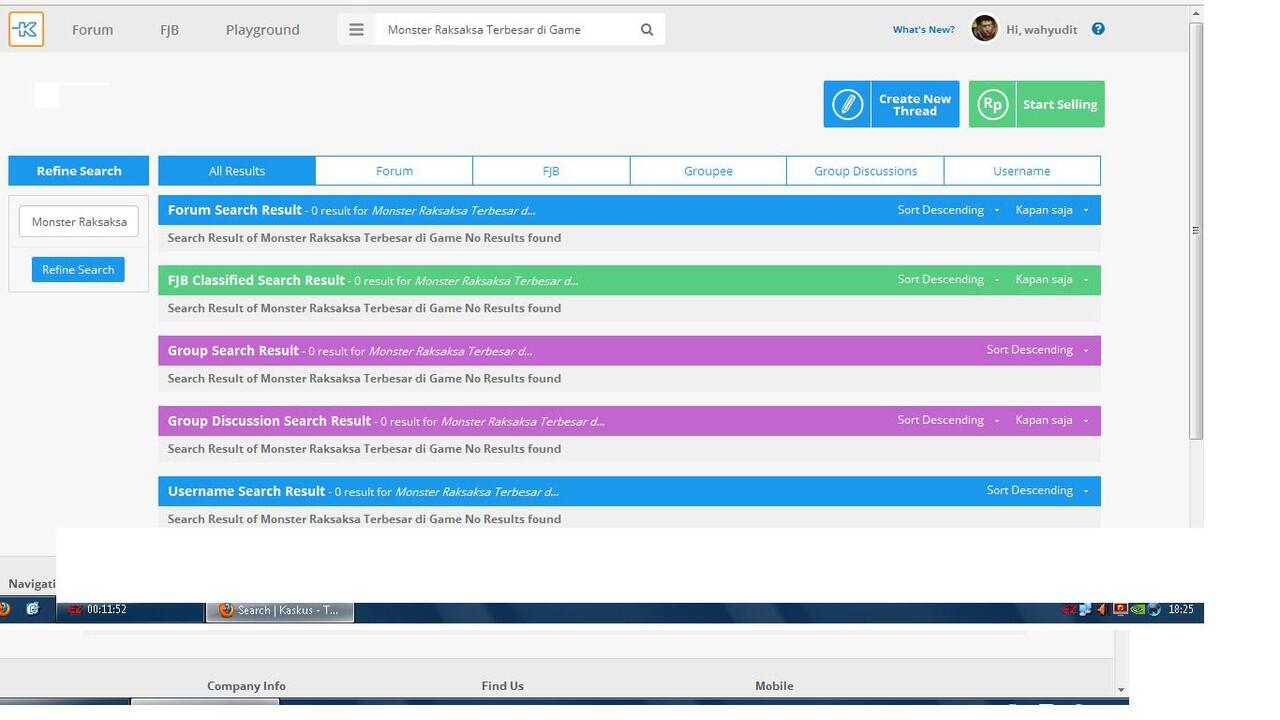Click the blue Refine Search submit button
The height and width of the screenshot is (720, 1280).
(78, 269)
